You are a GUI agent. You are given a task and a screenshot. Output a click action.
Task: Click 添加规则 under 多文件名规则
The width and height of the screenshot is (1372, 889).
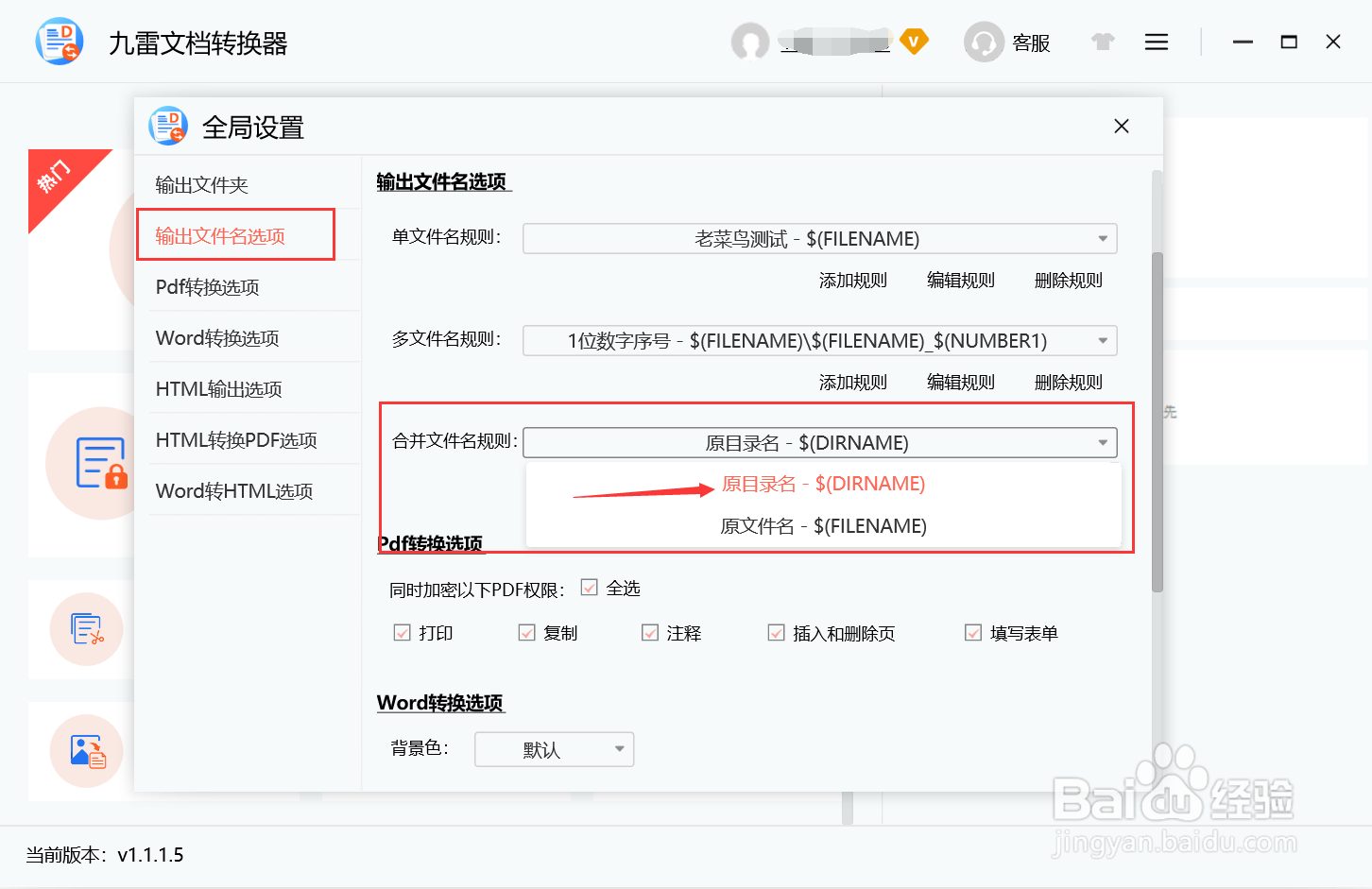tap(853, 383)
